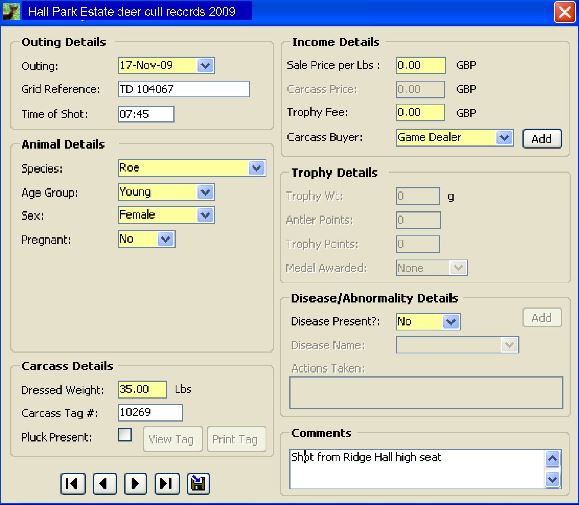
Task: Open the Age Group dropdown
Action: point(205,192)
